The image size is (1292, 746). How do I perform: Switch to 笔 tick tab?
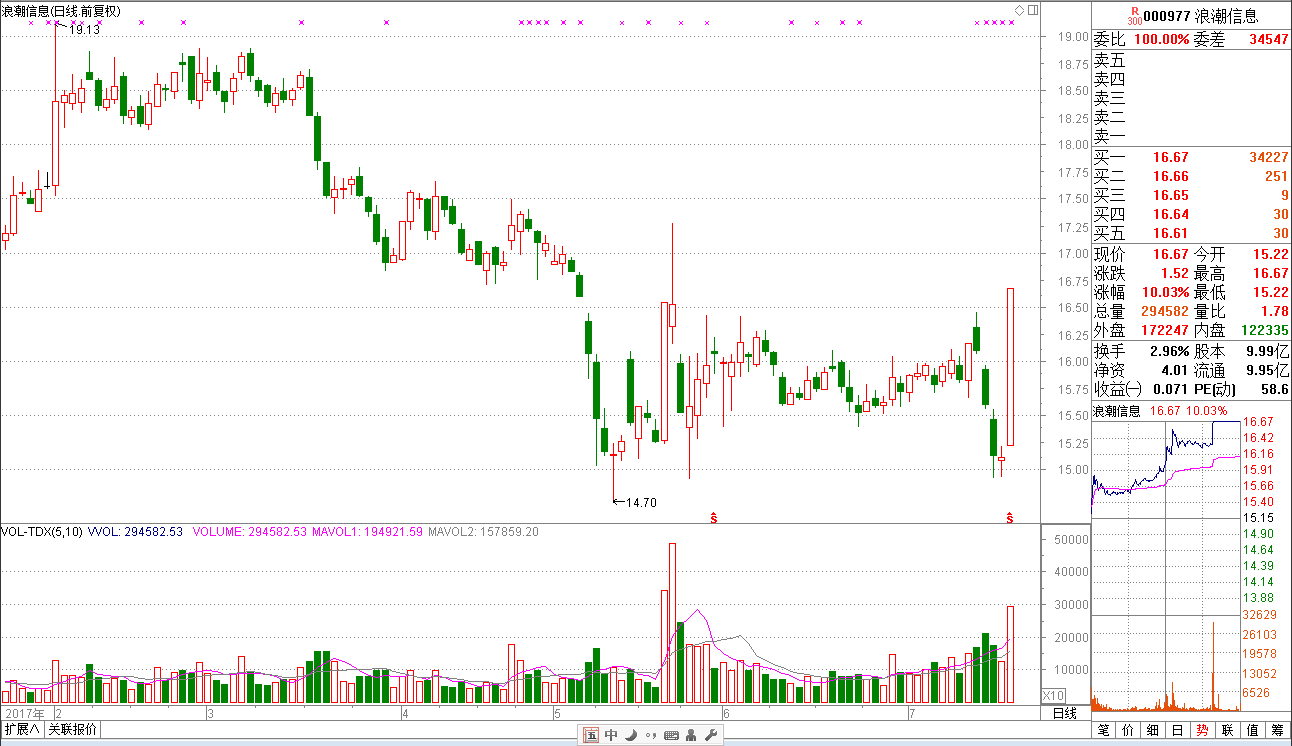point(1104,731)
